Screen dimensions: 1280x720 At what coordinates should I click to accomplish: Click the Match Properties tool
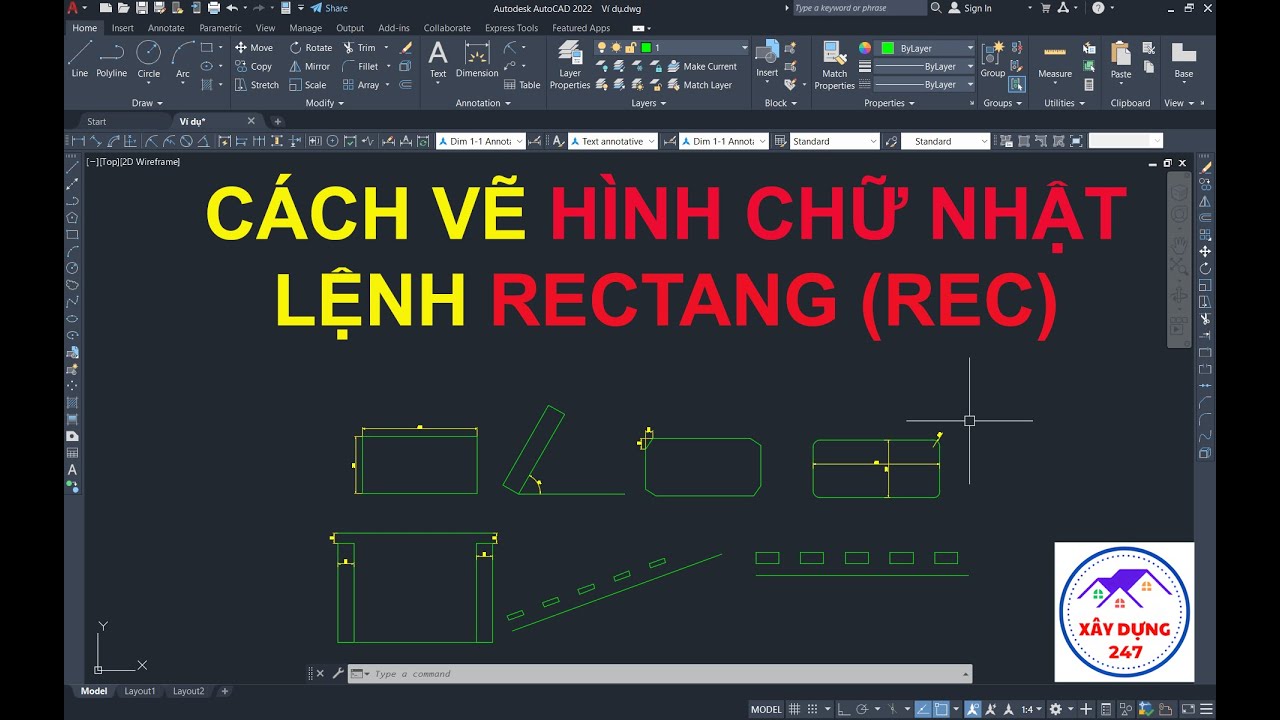[x=834, y=65]
